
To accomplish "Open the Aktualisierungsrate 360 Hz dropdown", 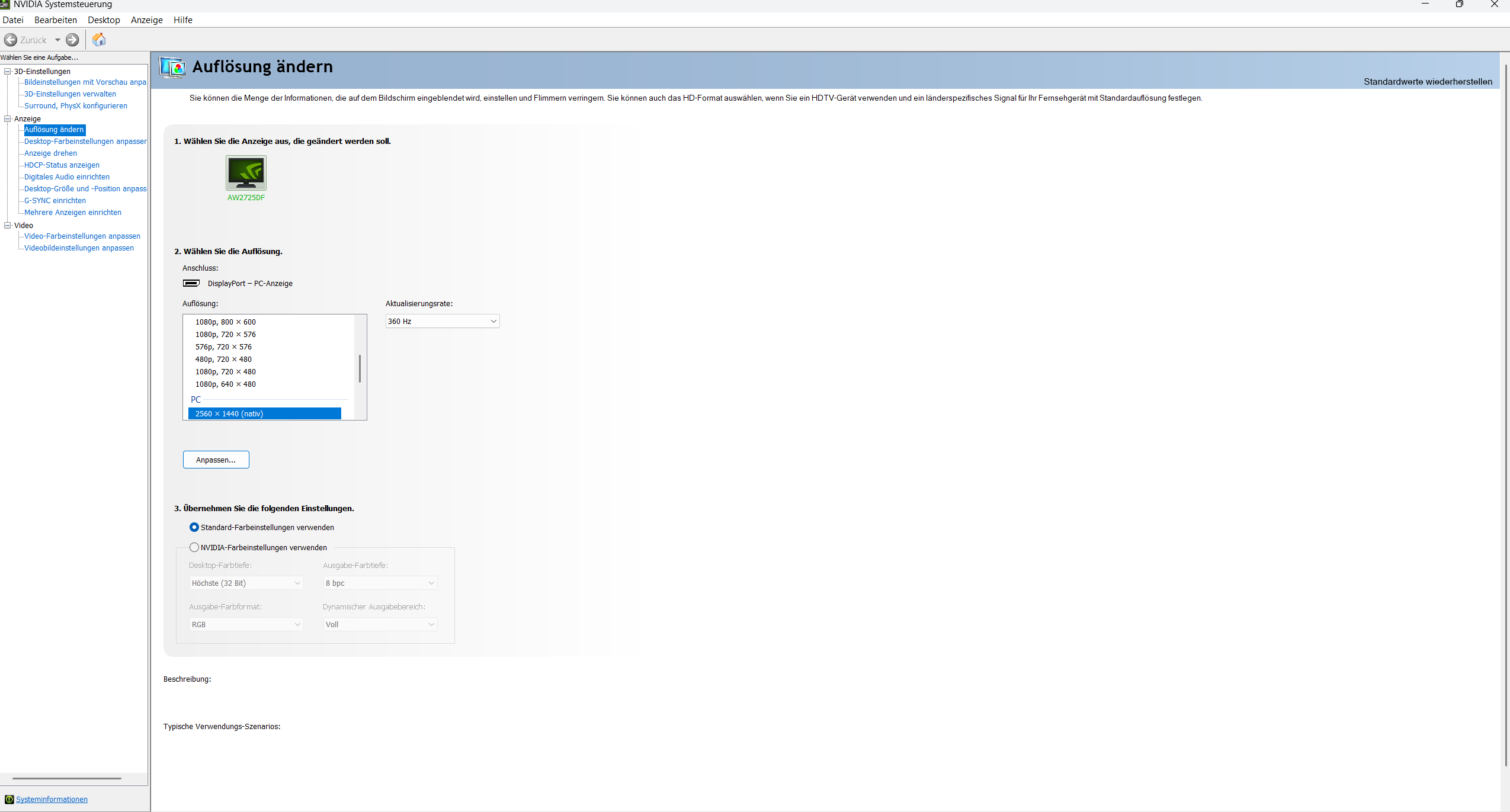I will pyautogui.click(x=442, y=321).
